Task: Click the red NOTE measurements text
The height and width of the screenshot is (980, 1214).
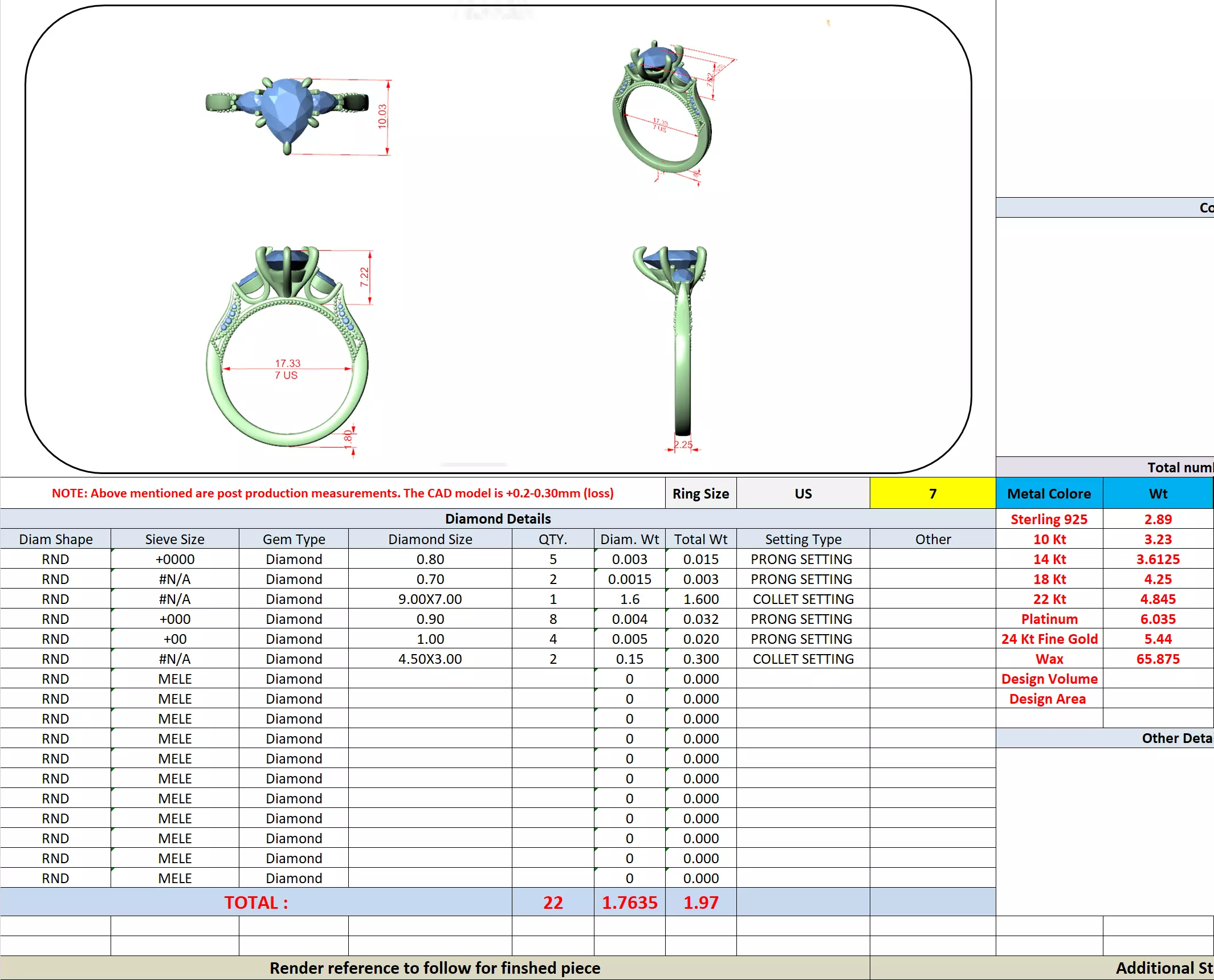Action: (x=332, y=493)
